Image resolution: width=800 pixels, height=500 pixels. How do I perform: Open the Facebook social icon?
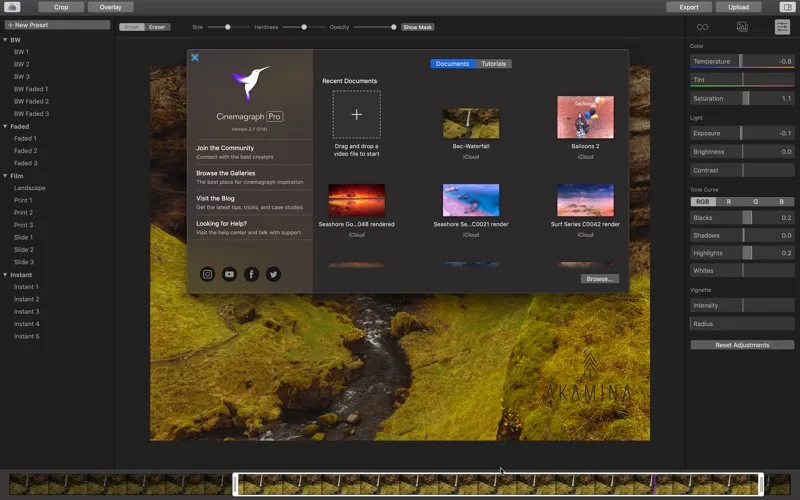251,274
